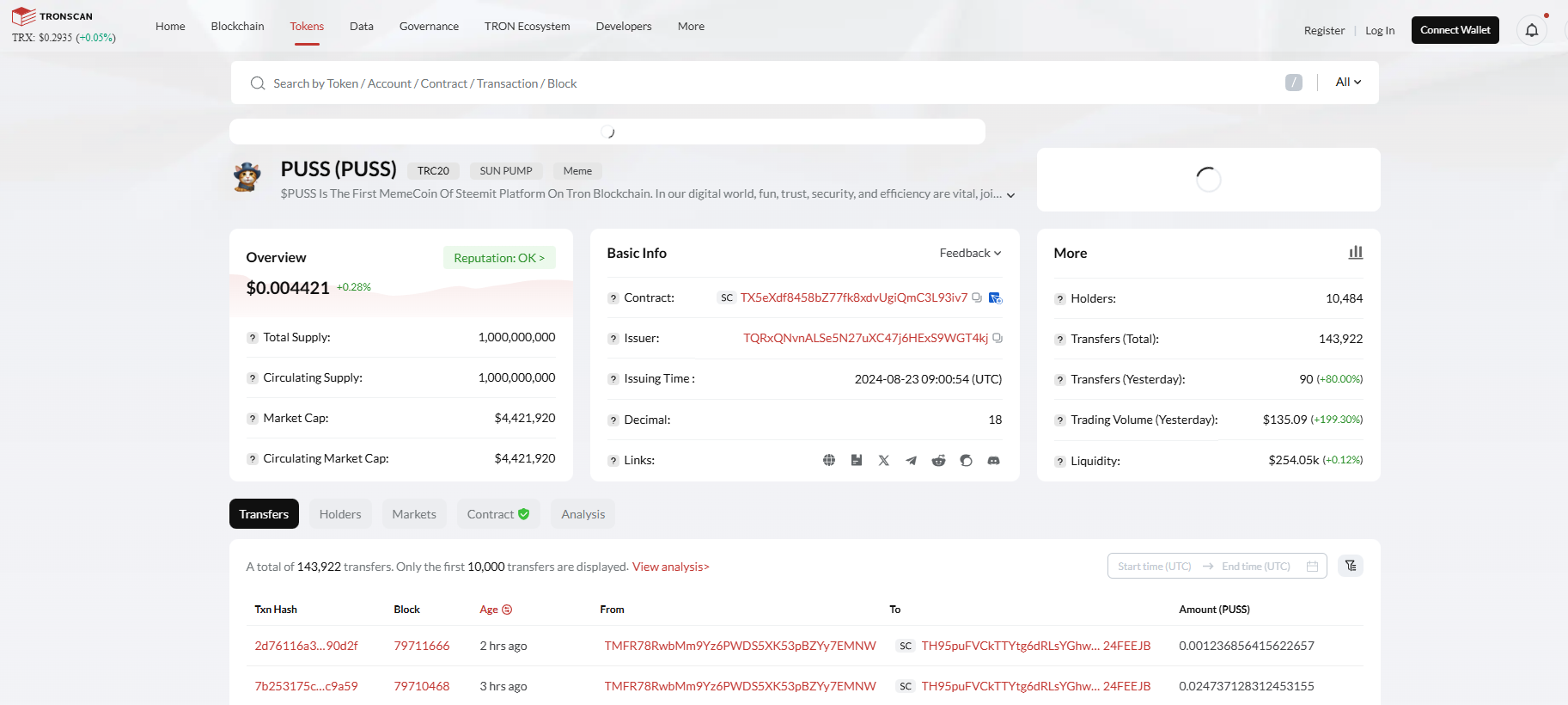Open the Tokens menu
The width and height of the screenshot is (1568, 705).
point(307,27)
